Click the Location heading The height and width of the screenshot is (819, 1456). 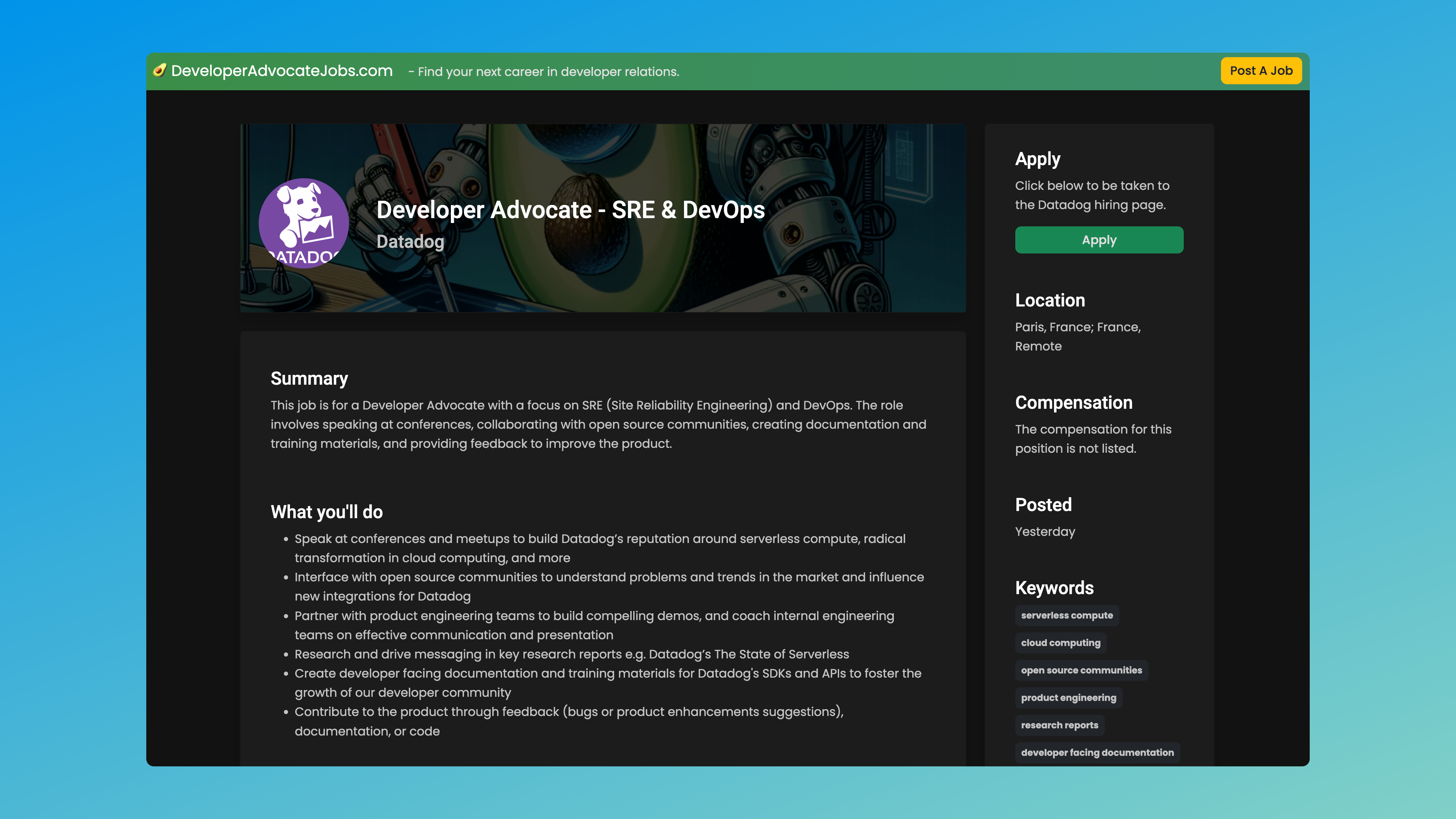pyautogui.click(x=1050, y=300)
